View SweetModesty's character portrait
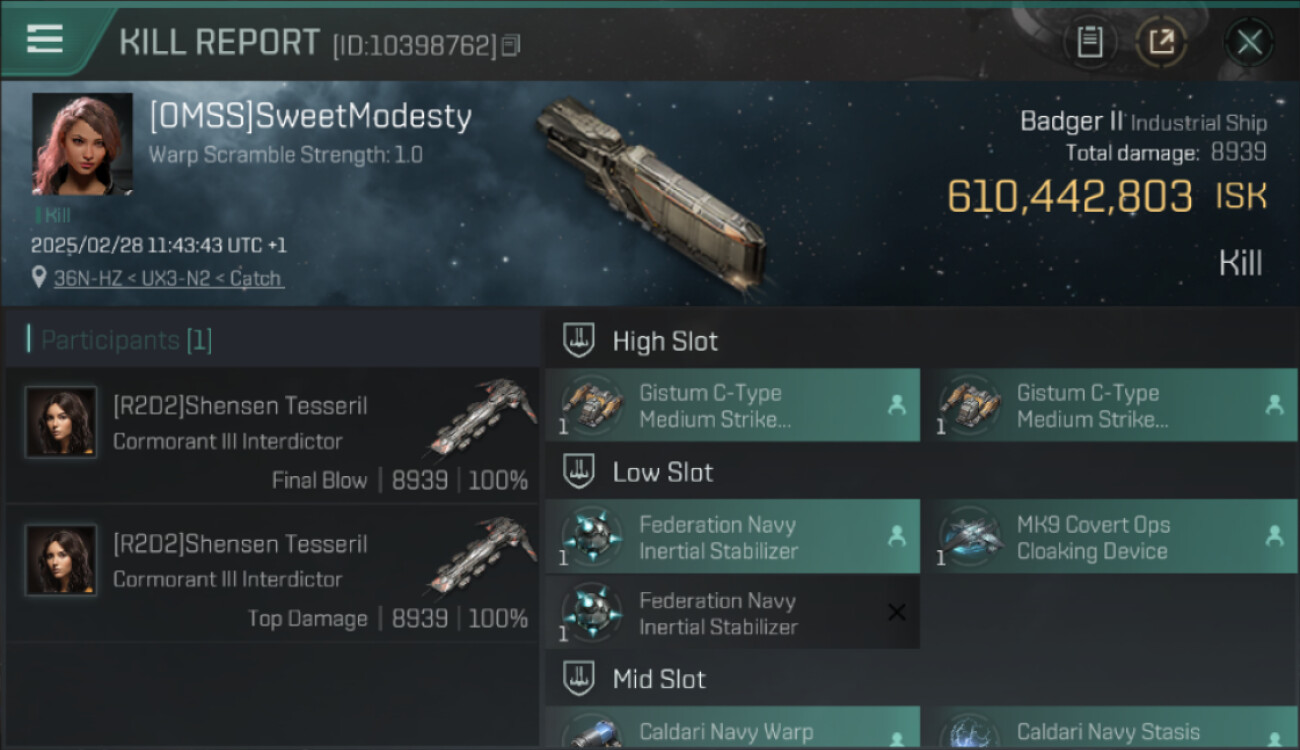 (82, 144)
